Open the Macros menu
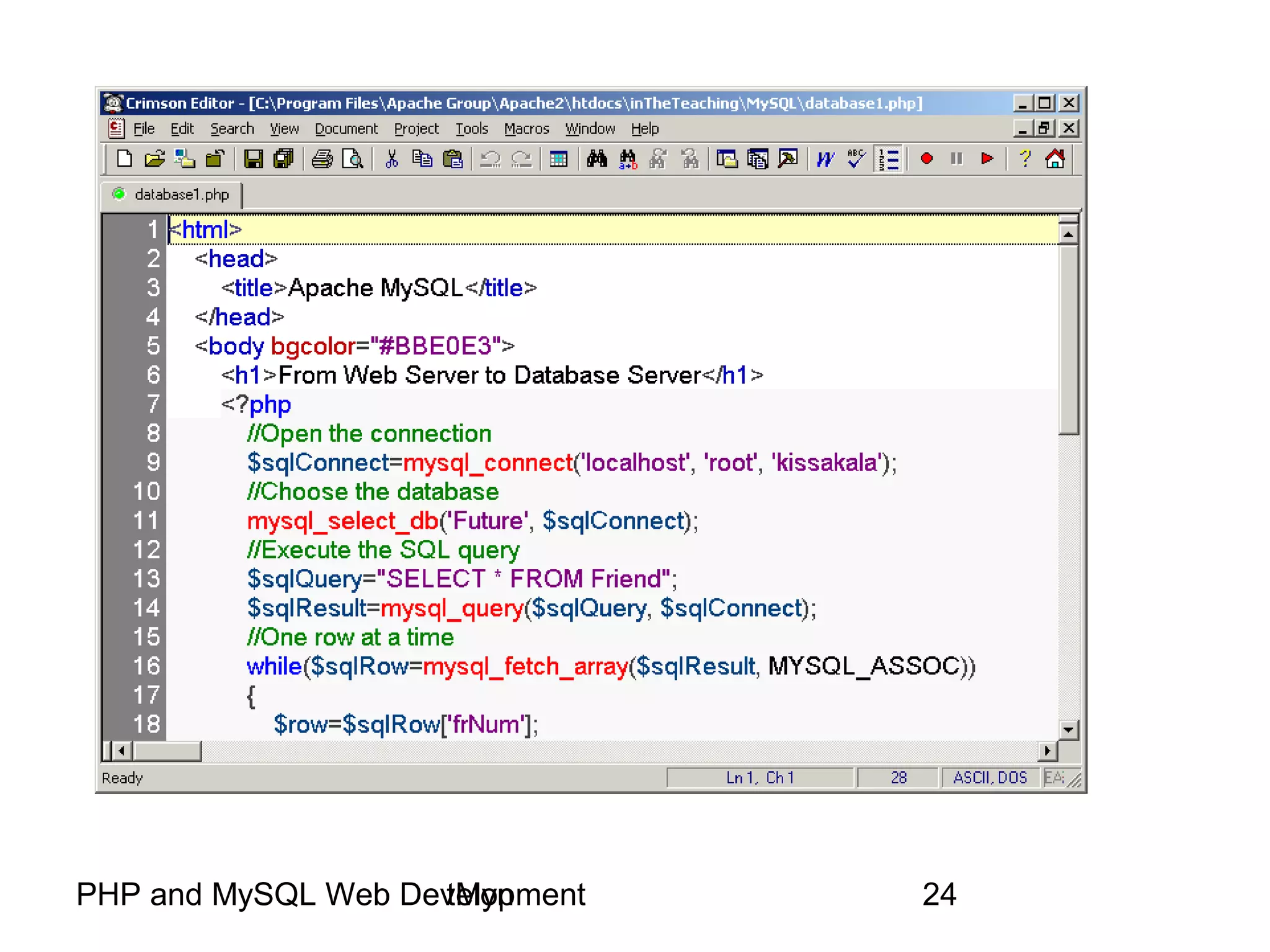This screenshot has width=1270, height=952. (526, 129)
